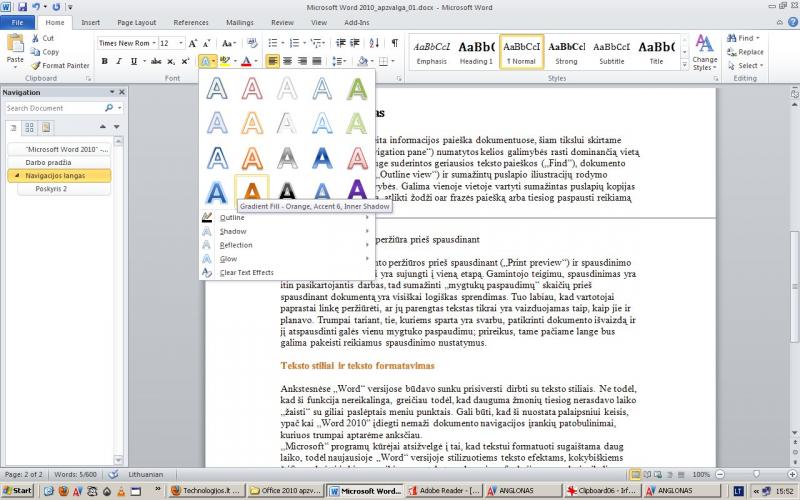This screenshot has width=800, height=500.
Task: Click the Redo icon in Quick Access toolbar
Action: tap(56, 7)
